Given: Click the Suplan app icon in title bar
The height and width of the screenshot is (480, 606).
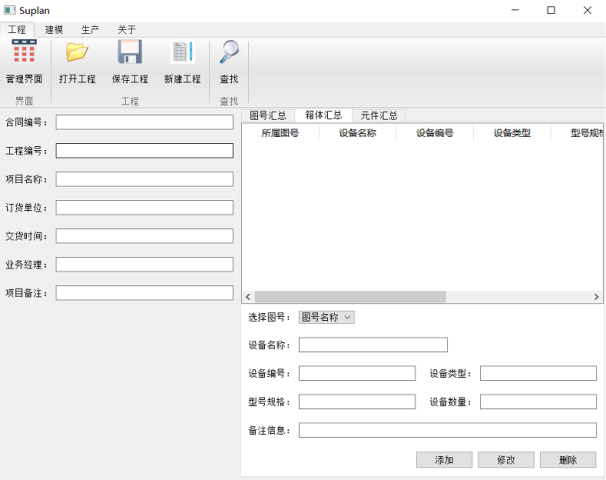Looking at the screenshot, I should click(9, 10).
